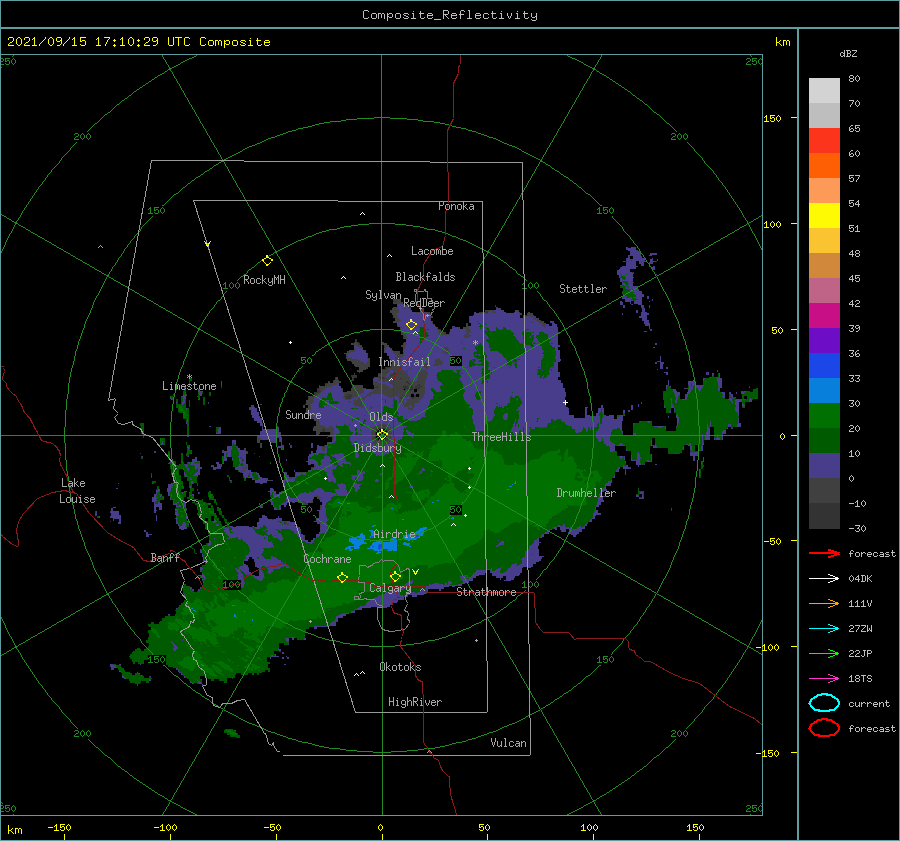This screenshot has width=900, height=841.
Task: Click the Airdrie label over blue echoes
Action: tap(394, 534)
